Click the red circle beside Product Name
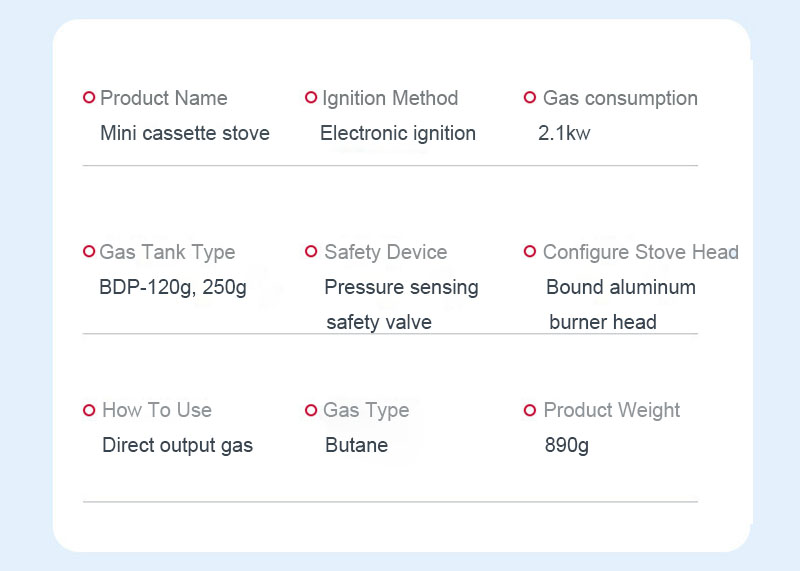 [89, 97]
